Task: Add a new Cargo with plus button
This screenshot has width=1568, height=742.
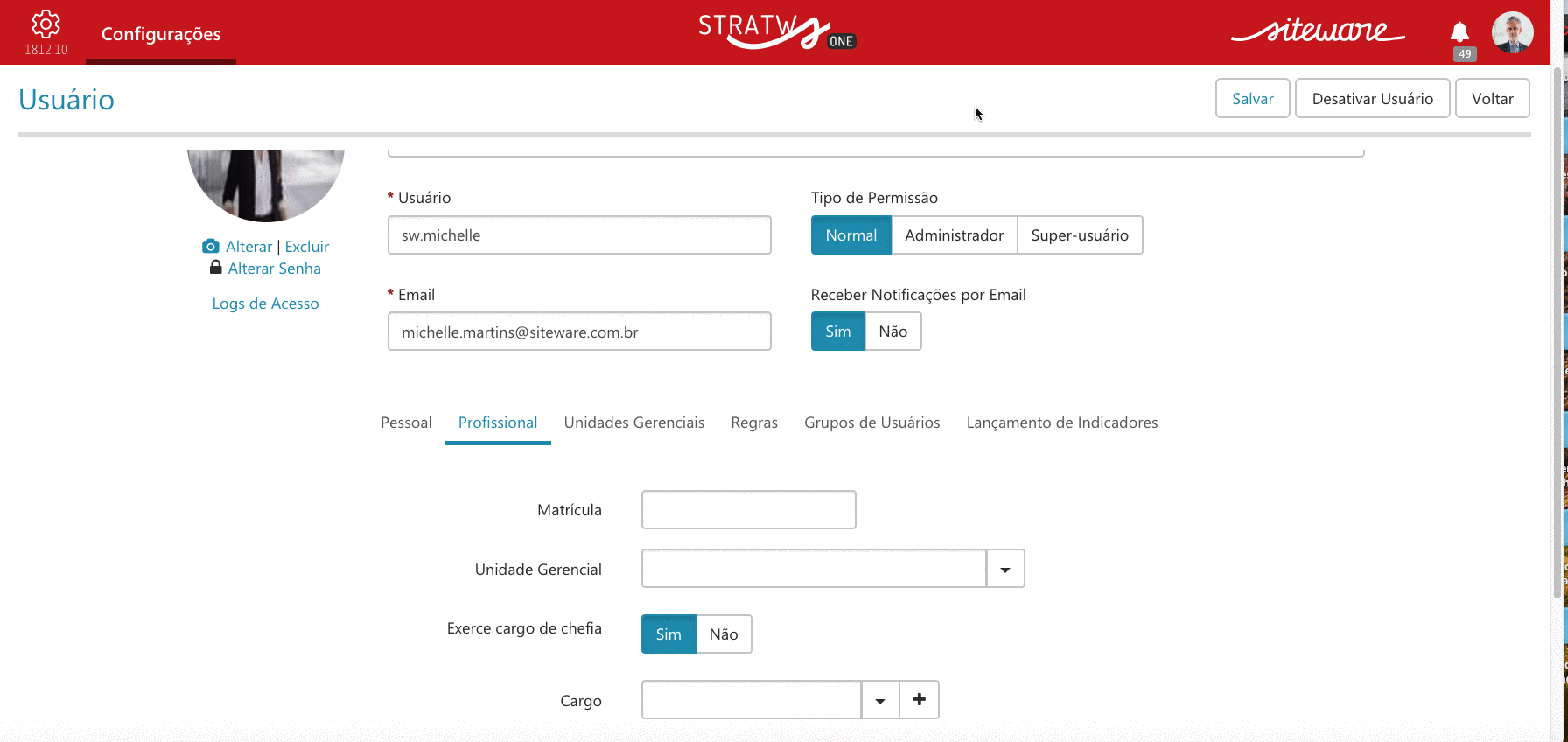Action: (919, 700)
